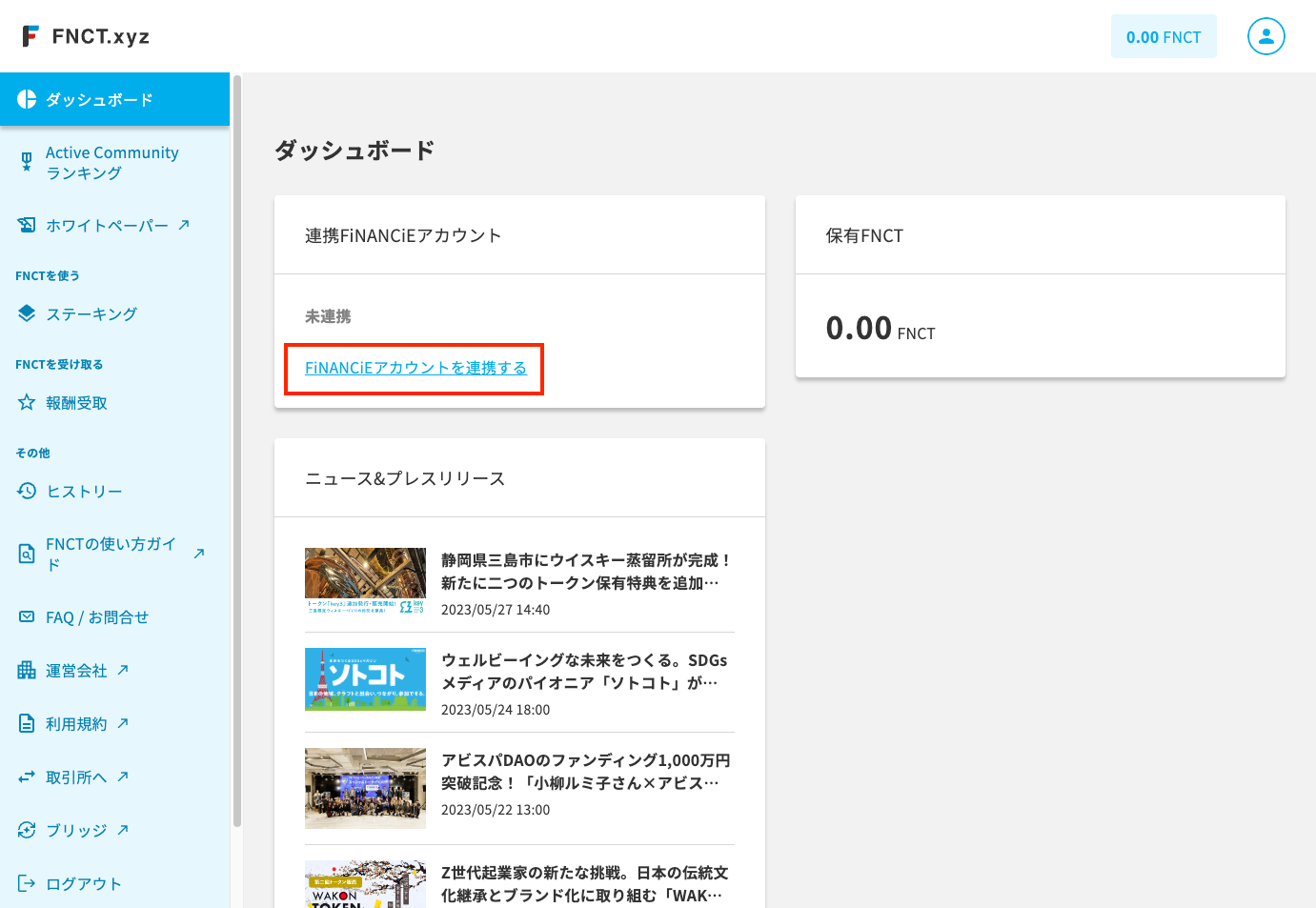Select the ダッシュボード sidebar item
The image size is (1316, 908).
point(114,99)
